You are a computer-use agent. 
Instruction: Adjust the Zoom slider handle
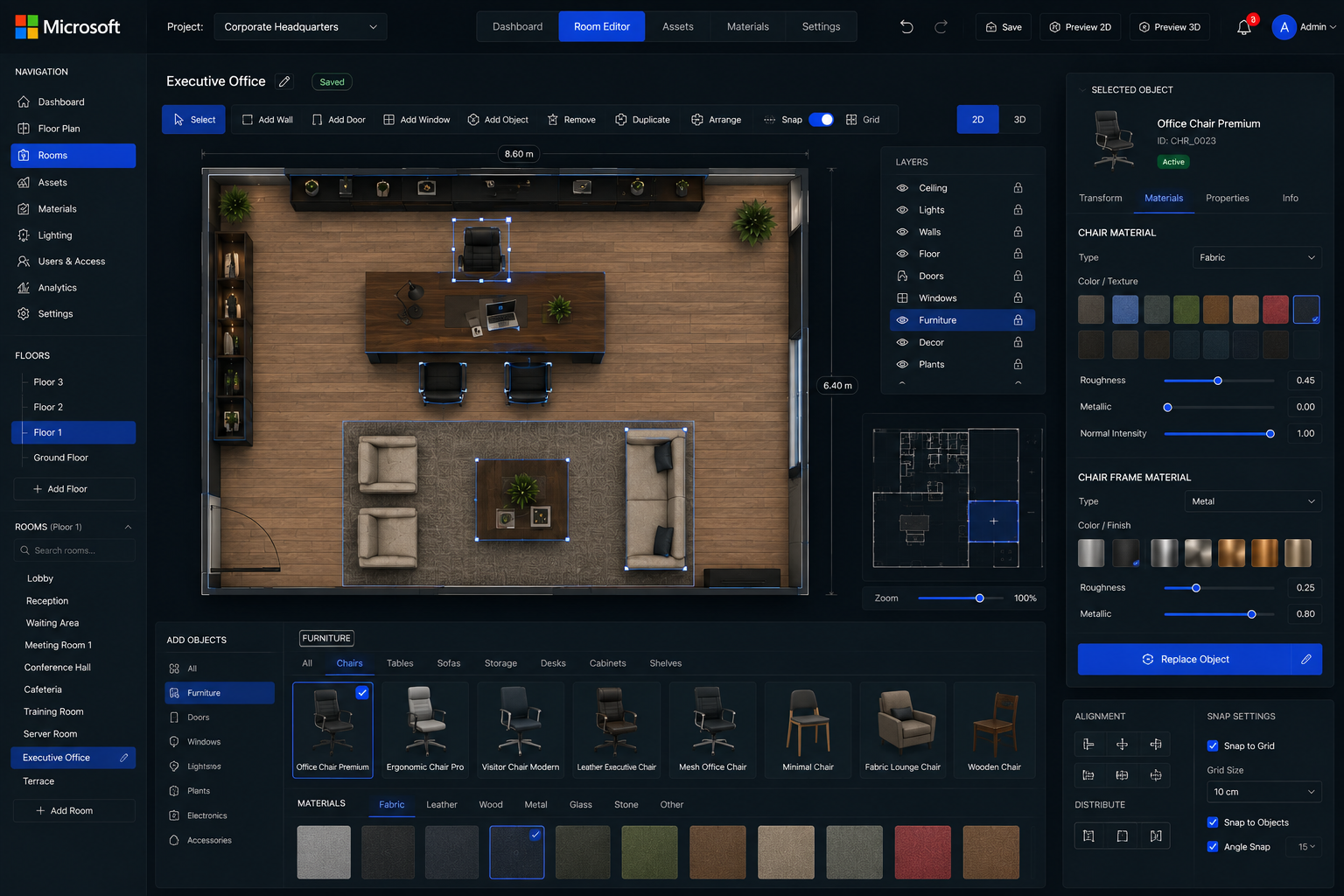click(980, 598)
